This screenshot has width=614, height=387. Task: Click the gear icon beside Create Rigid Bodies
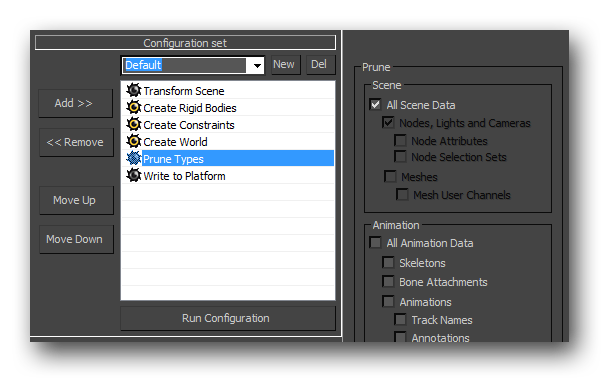tap(134, 107)
